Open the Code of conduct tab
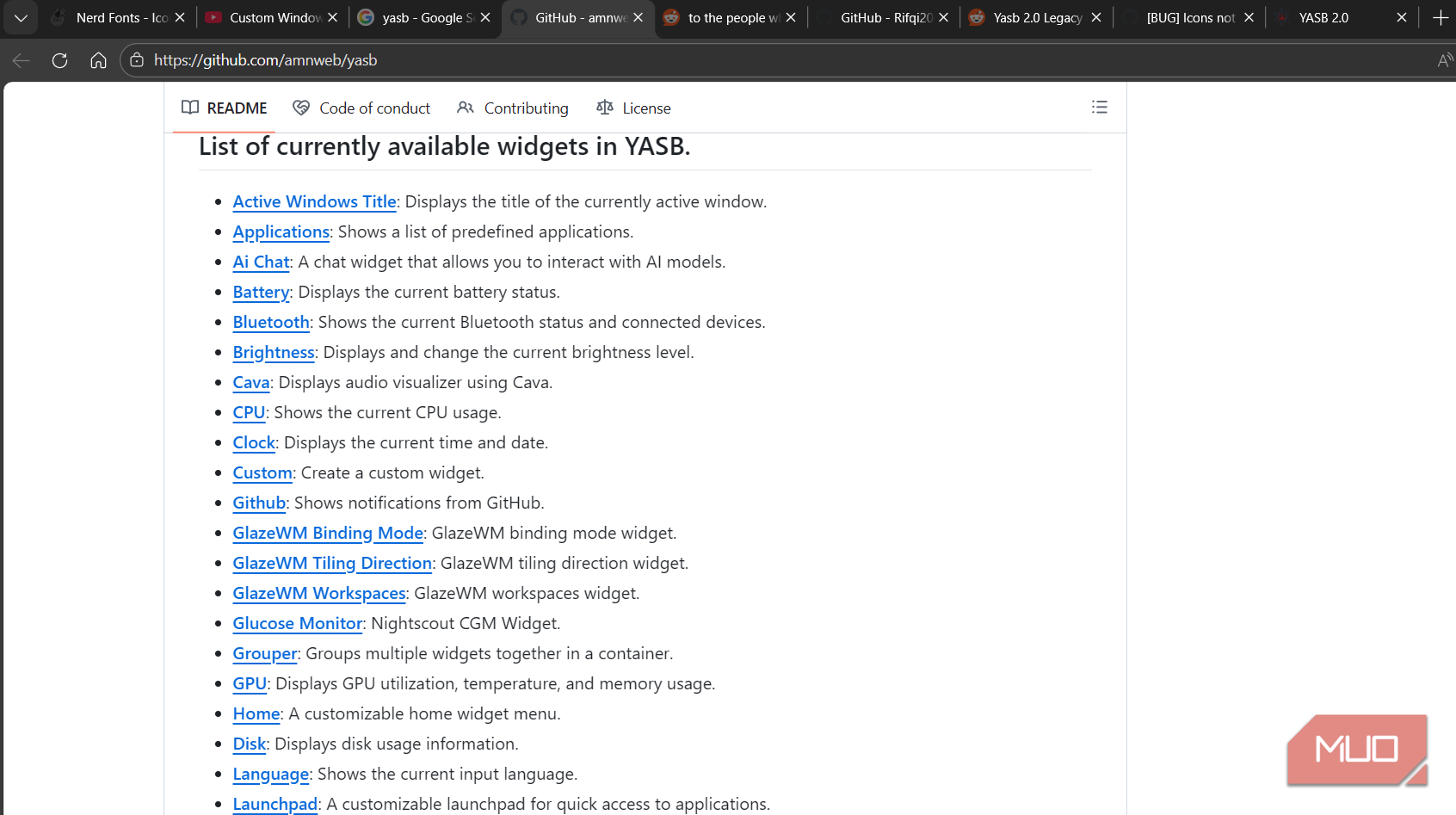 tap(361, 108)
